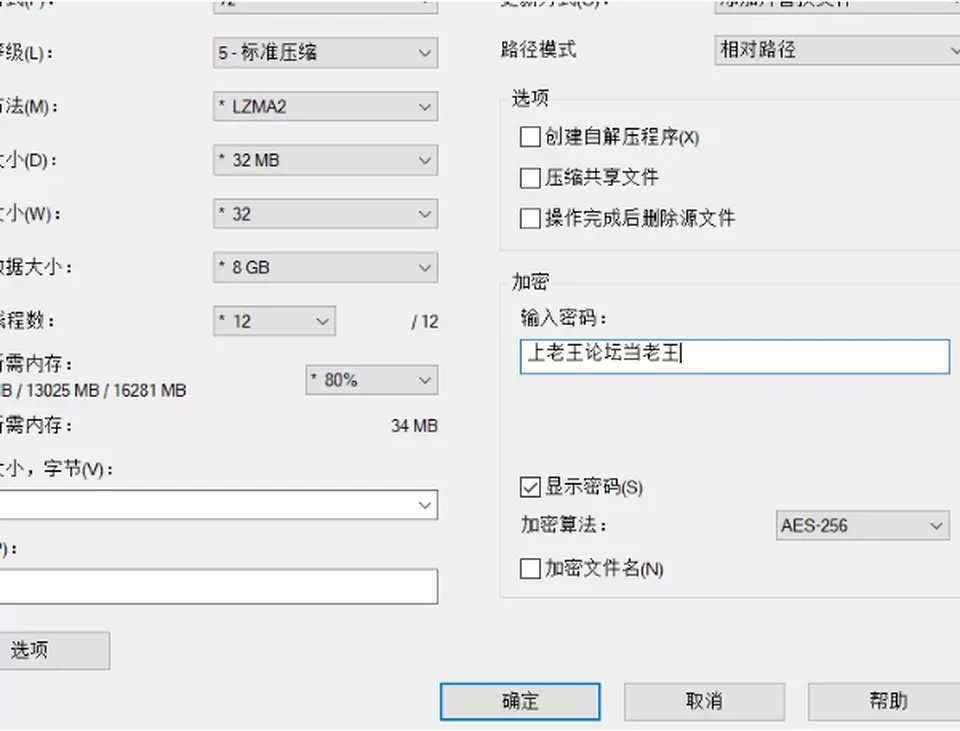
Task: Open the 8 GB solid block size dropdown
Action: coord(325,268)
